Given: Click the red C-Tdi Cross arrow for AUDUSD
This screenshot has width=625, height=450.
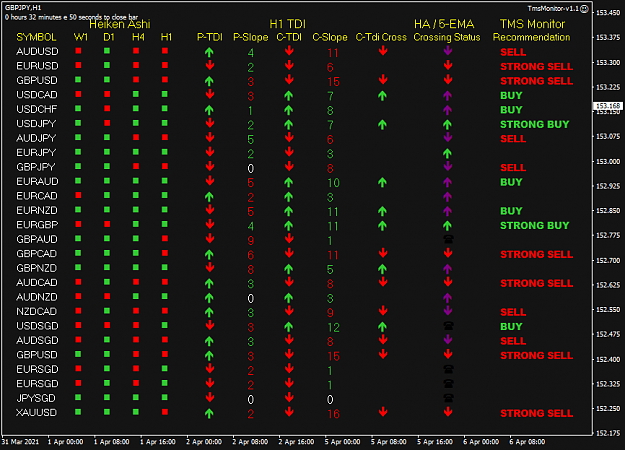Looking at the screenshot, I should tap(383, 51).
